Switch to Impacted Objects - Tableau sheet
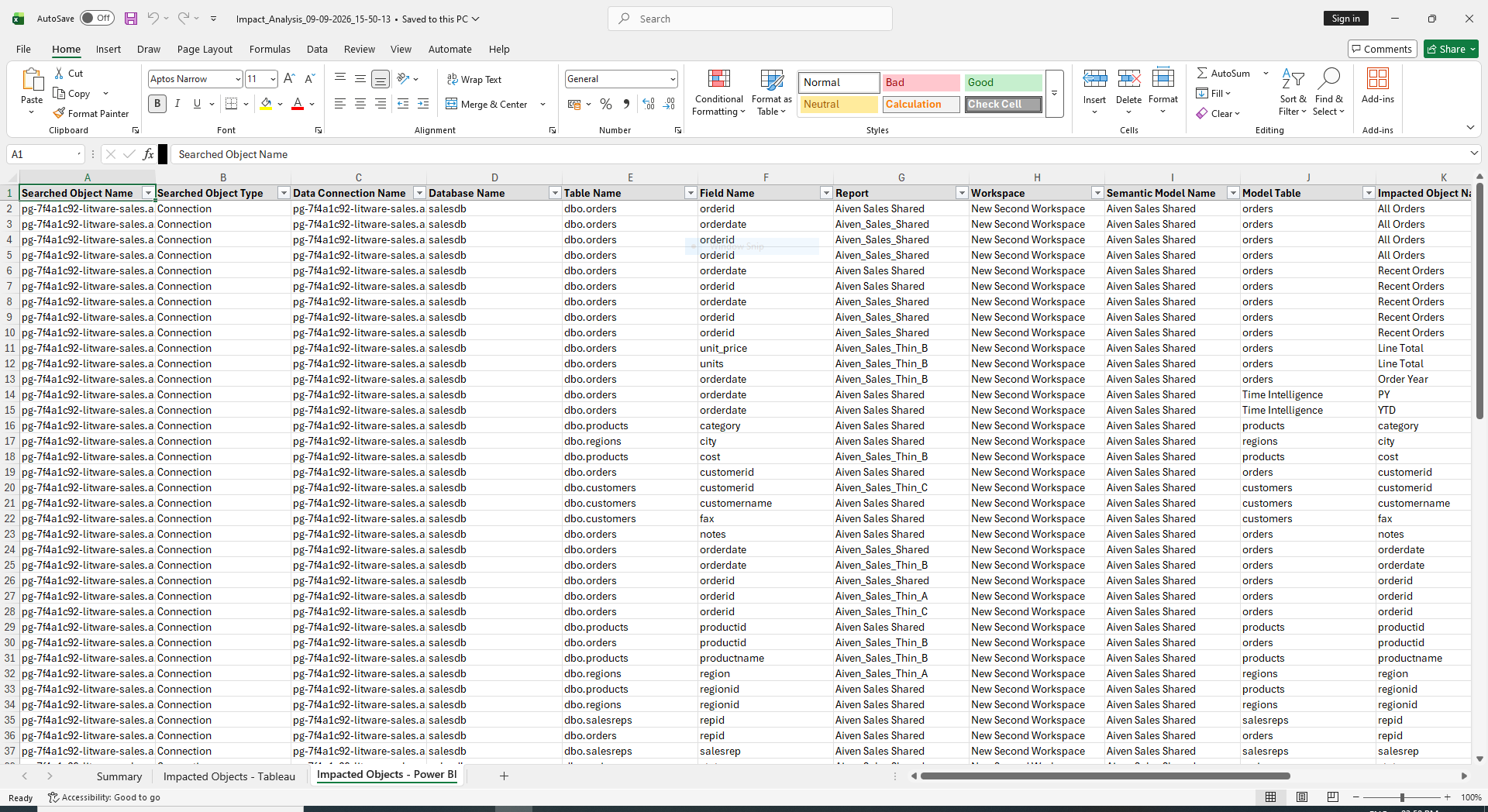Image resolution: width=1488 pixels, height=812 pixels. pyautogui.click(x=229, y=776)
